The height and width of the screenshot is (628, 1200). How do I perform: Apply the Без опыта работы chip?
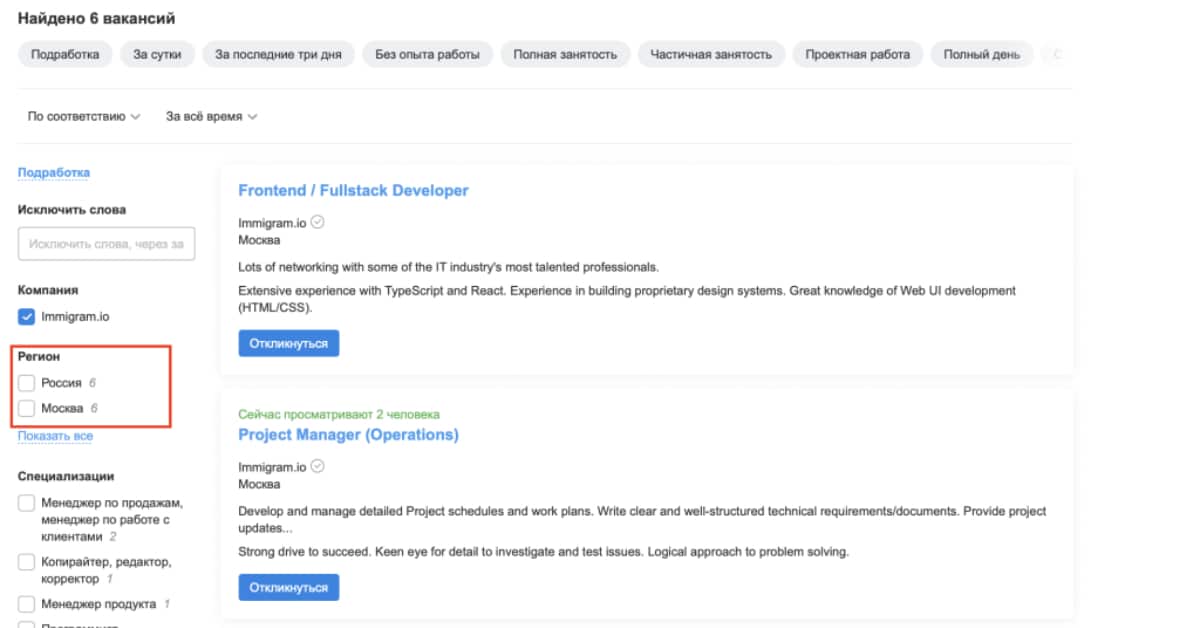click(427, 55)
